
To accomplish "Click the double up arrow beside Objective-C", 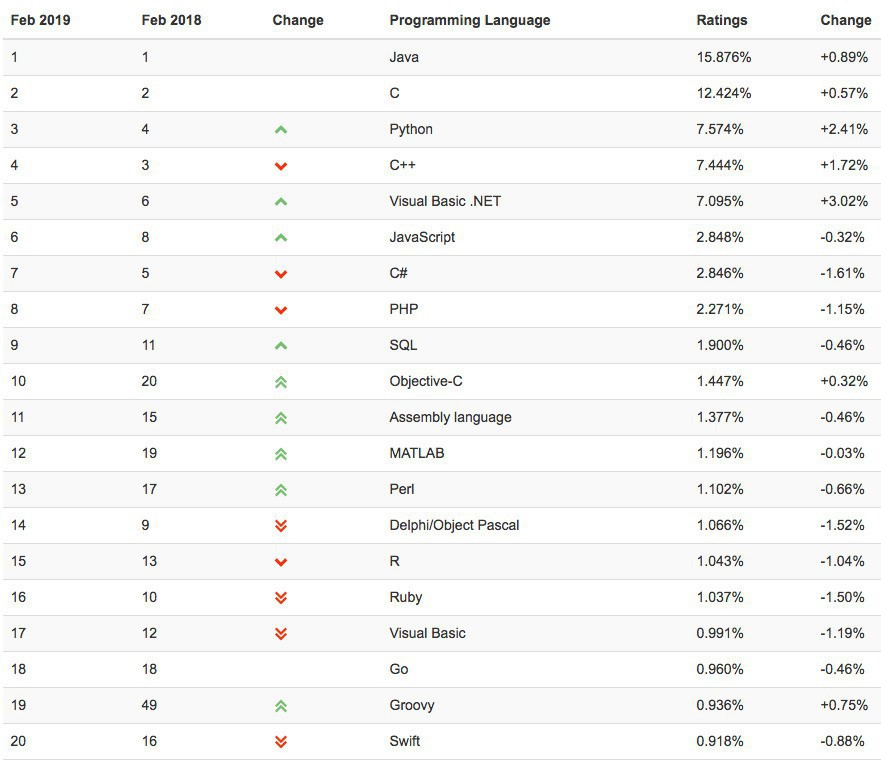I will coord(281,382).
